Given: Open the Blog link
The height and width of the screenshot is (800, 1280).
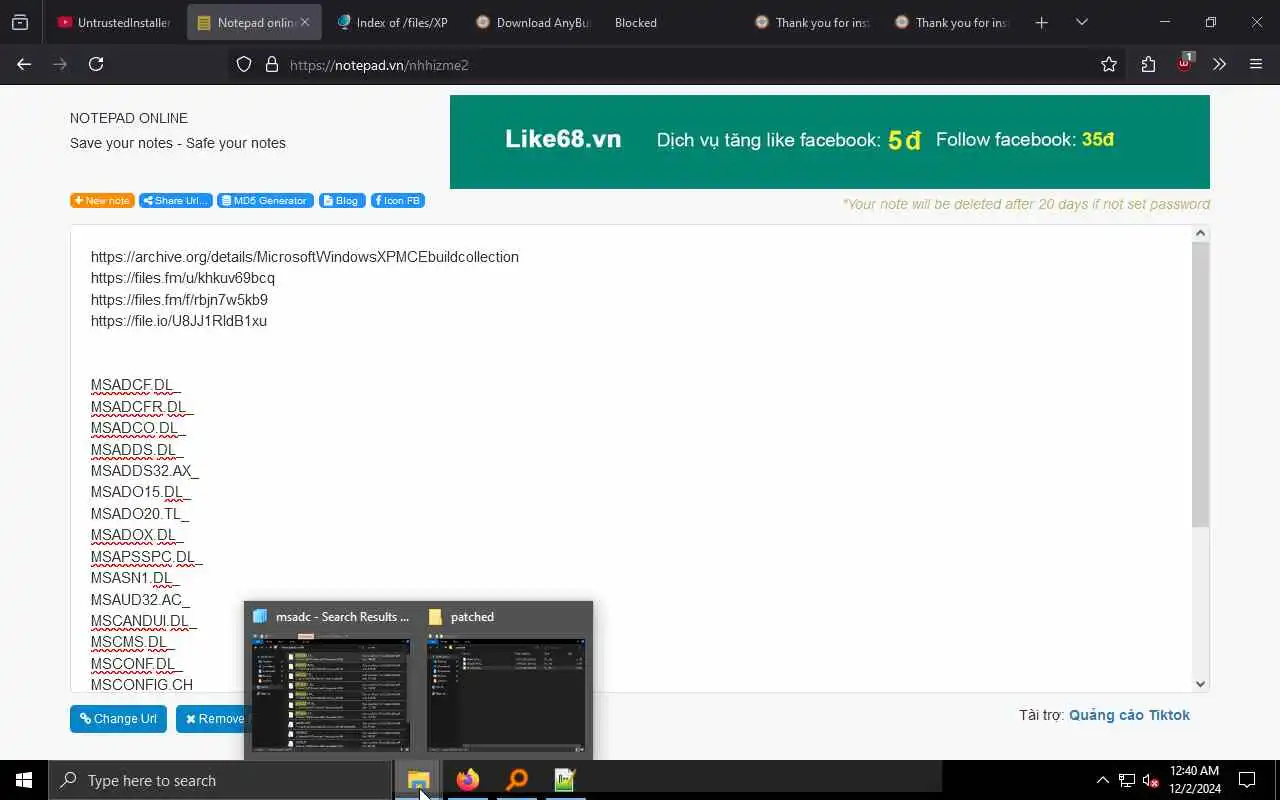Looking at the screenshot, I should click(342, 200).
